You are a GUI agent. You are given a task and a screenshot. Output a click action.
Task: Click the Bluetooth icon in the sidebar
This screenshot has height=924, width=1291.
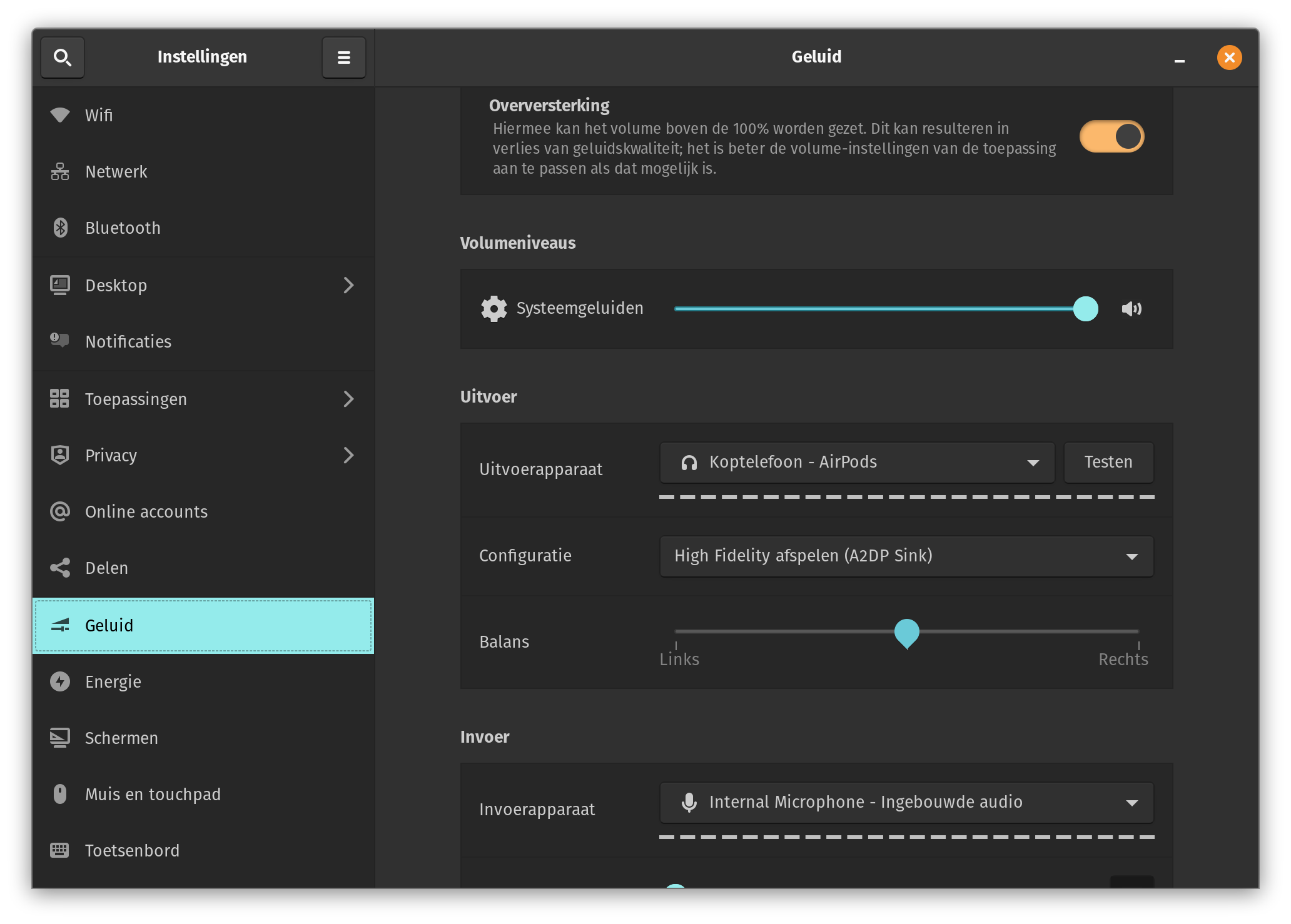pyautogui.click(x=60, y=228)
